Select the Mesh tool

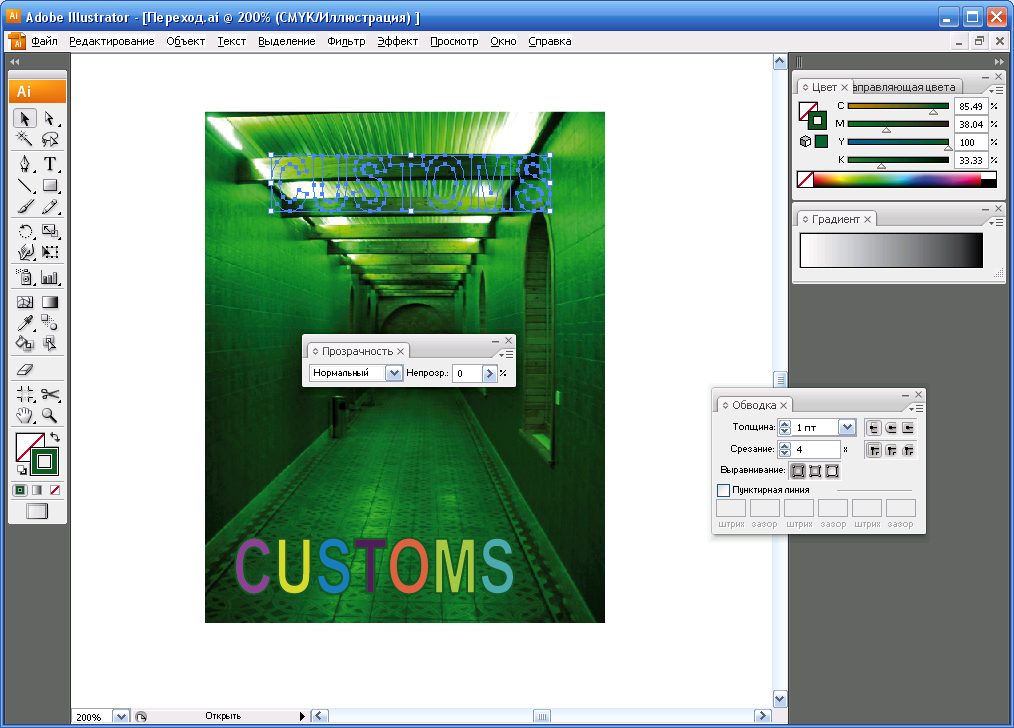click(25, 302)
